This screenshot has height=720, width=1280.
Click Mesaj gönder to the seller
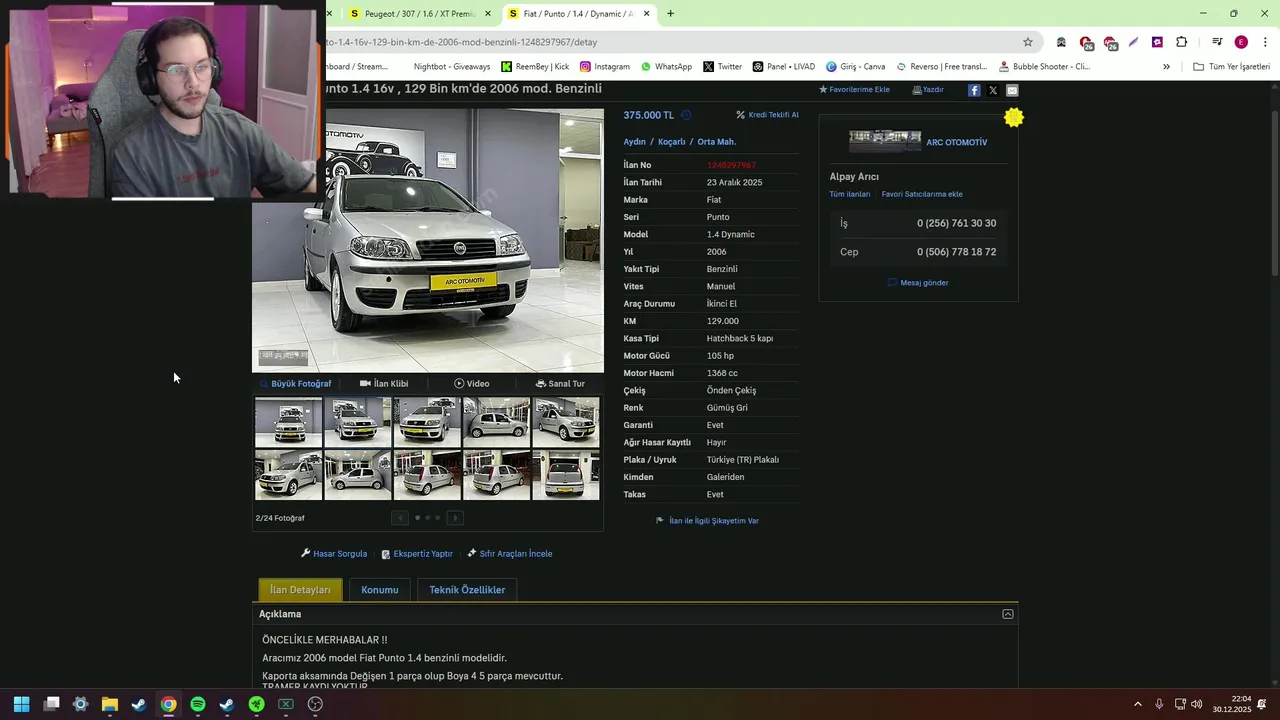click(x=918, y=283)
